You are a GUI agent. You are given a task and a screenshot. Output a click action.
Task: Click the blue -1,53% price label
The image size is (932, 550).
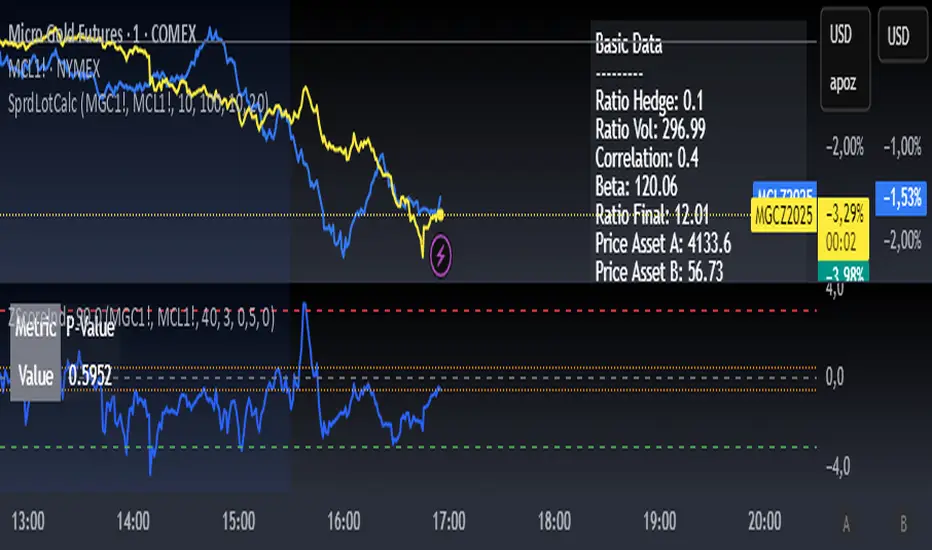(x=901, y=198)
